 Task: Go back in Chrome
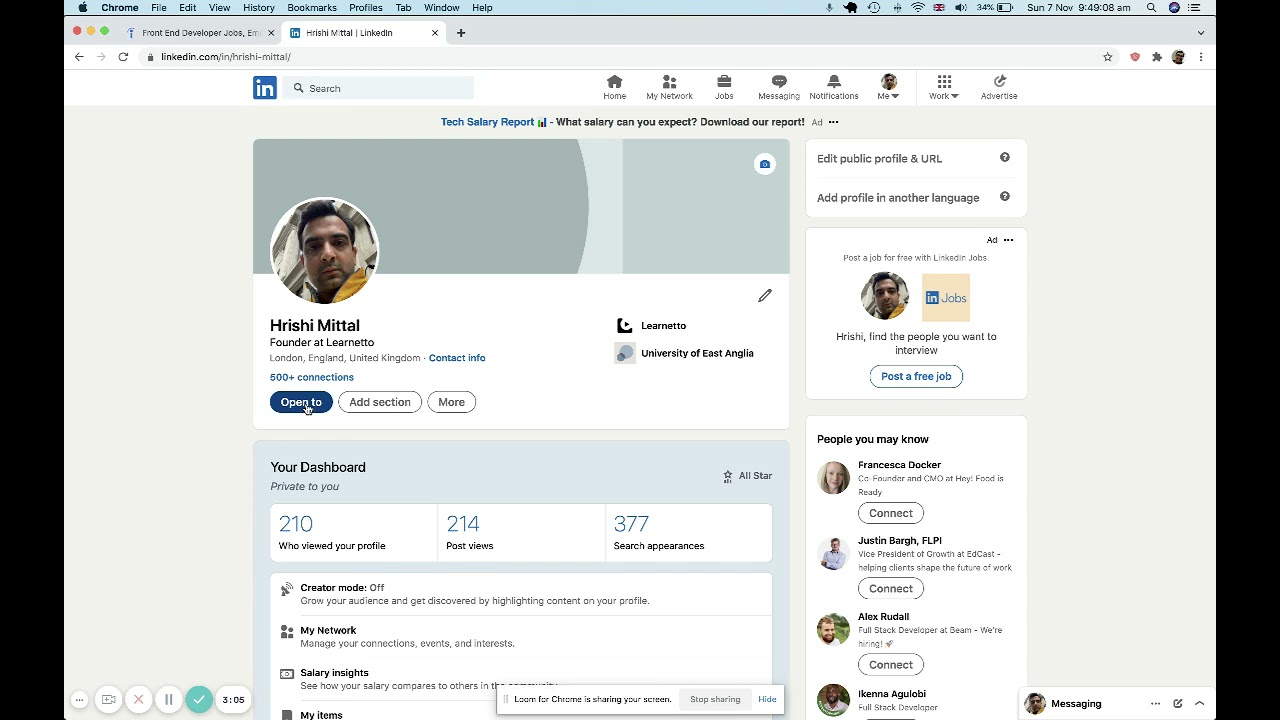tap(79, 57)
